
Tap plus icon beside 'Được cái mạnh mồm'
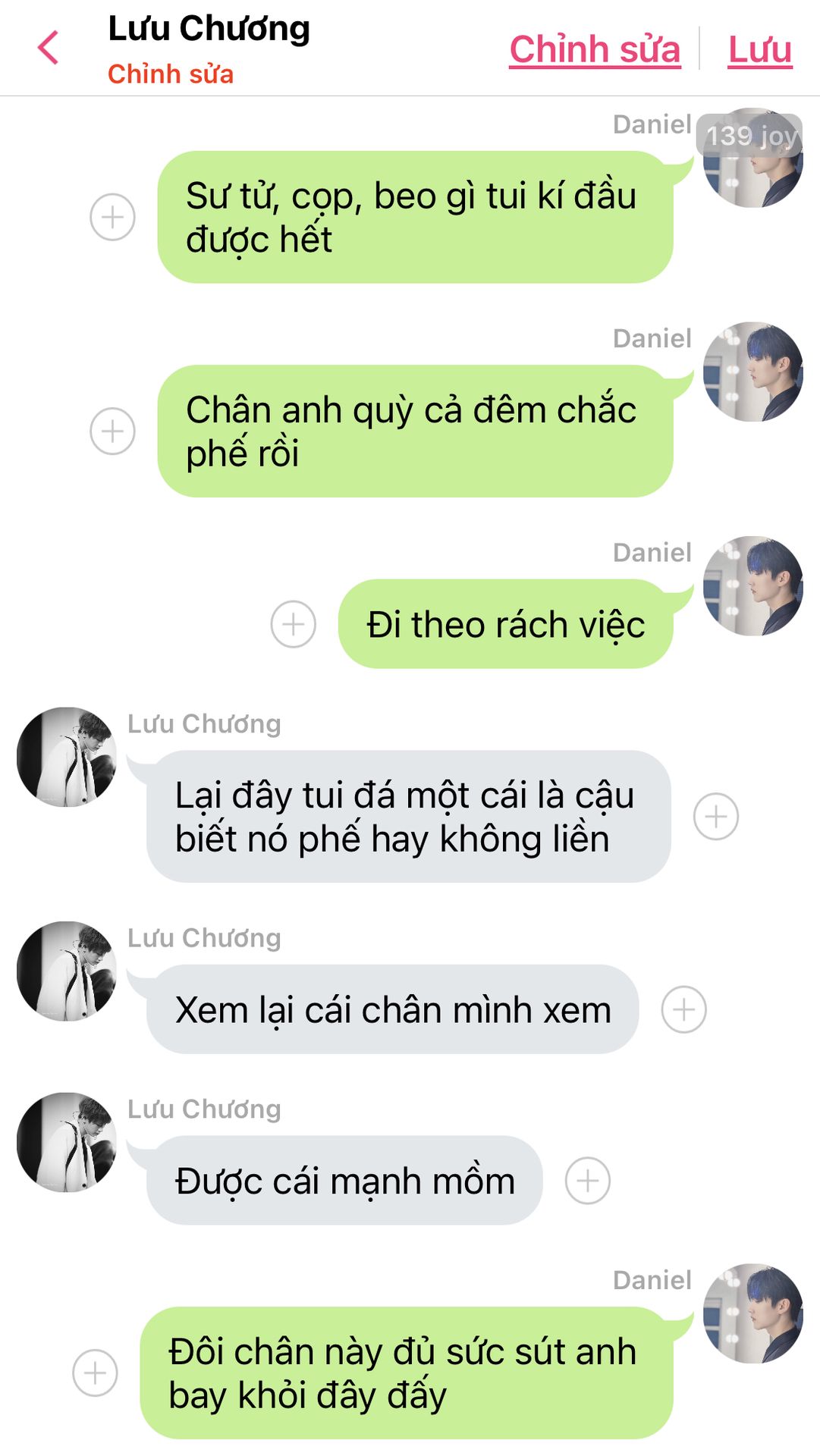(588, 1181)
